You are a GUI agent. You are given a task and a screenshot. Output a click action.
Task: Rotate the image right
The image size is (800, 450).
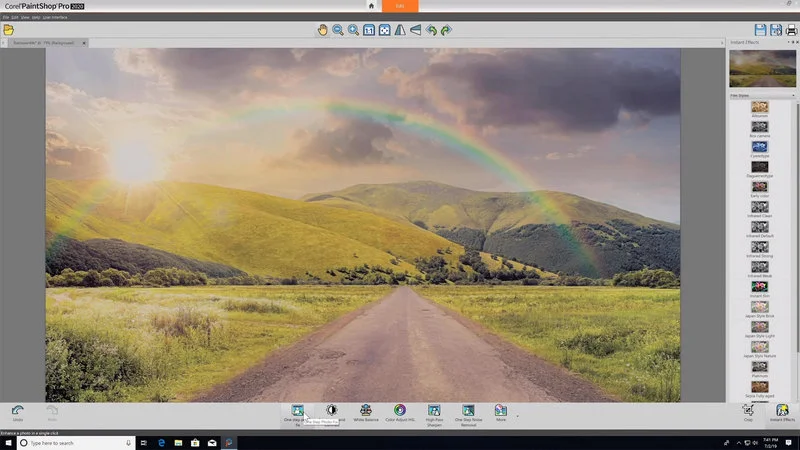446,30
